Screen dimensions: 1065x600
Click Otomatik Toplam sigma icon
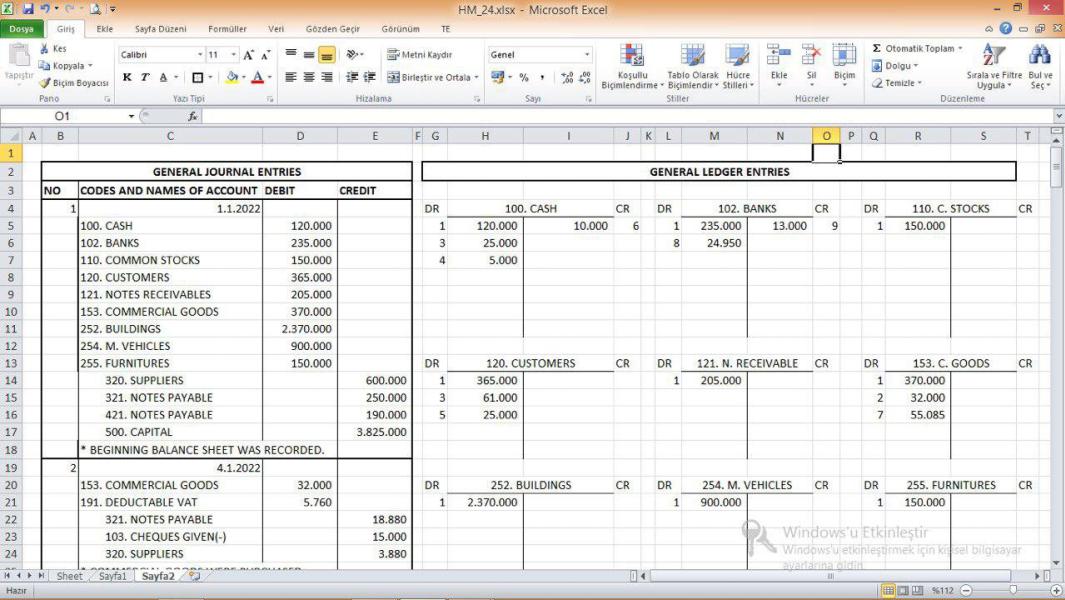coord(877,48)
